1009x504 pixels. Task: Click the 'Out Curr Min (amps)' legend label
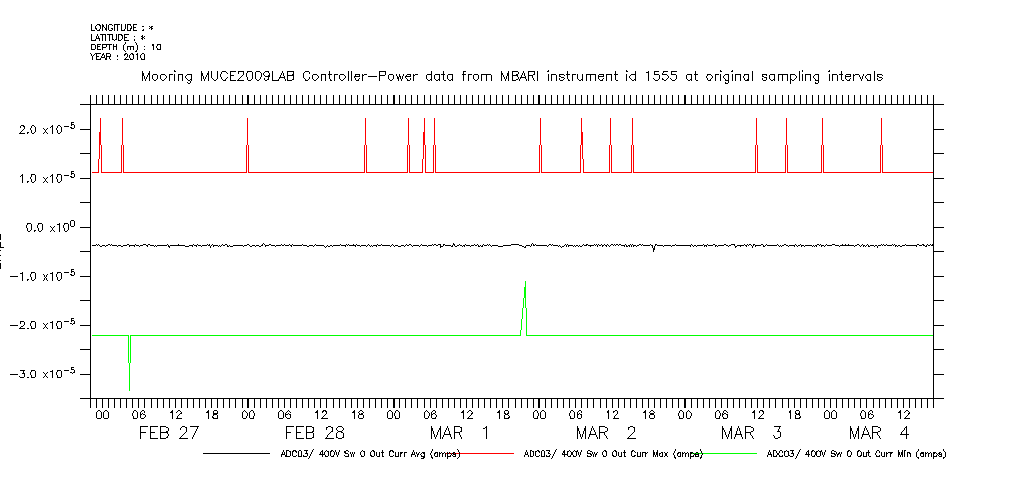856,454
